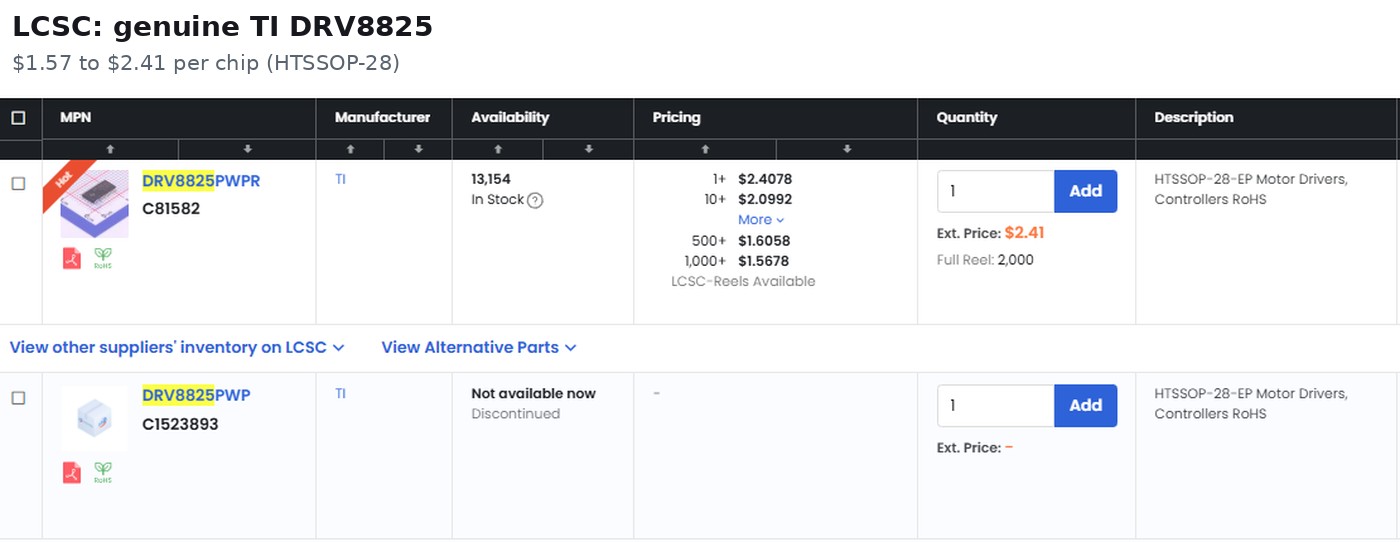The height and width of the screenshot is (542, 1400).
Task: Sort Manufacturer column ascending arrow
Action: [x=350, y=149]
